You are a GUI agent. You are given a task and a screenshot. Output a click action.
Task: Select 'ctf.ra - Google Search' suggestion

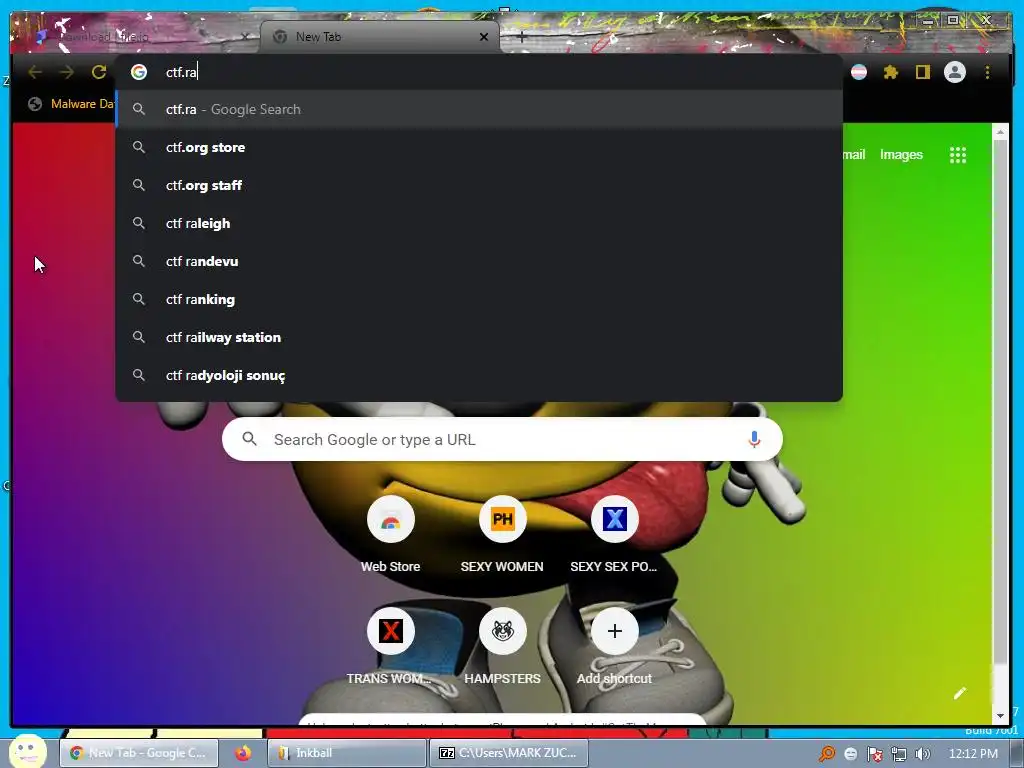(x=479, y=109)
